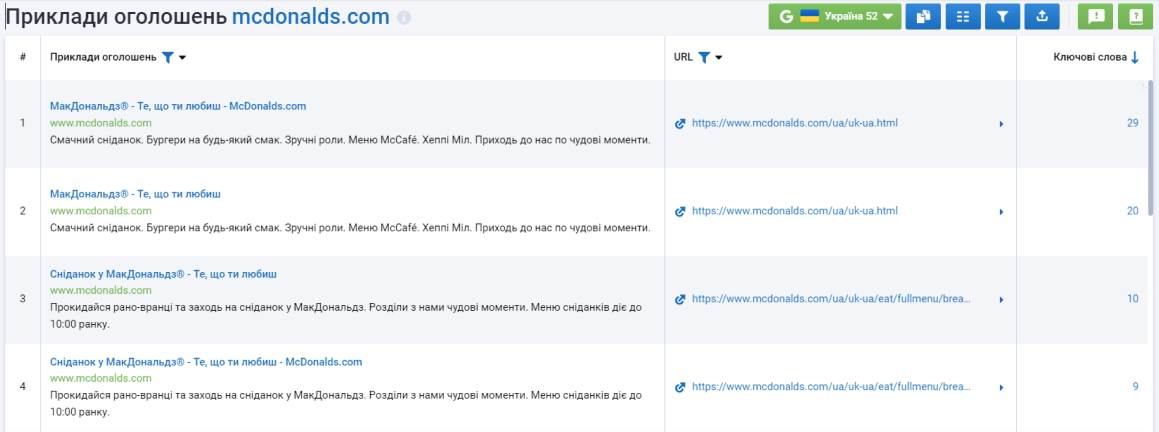Open the green help question-mark button
This screenshot has height=432, width=1159.
(1136, 16)
